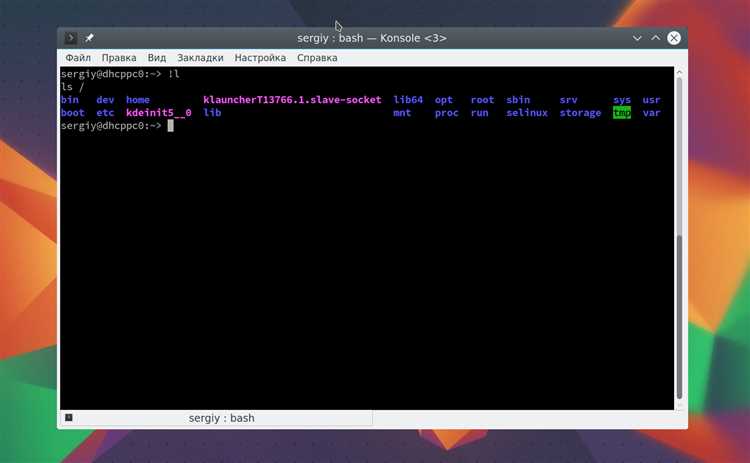The width and height of the screenshot is (750, 463).
Task: Click kdeinit5__0 entry in the output
Action: 159,113
